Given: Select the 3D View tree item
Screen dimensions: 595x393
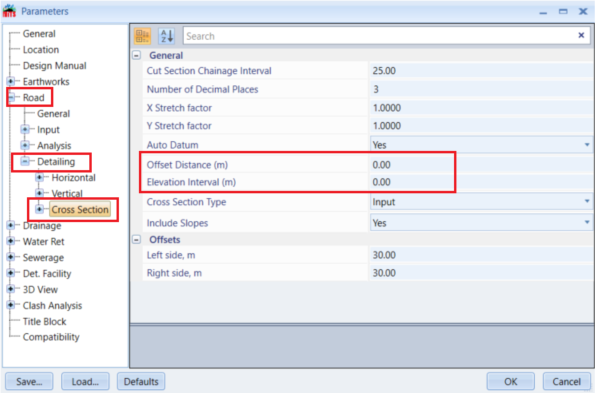Looking at the screenshot, I should (40, 289).
